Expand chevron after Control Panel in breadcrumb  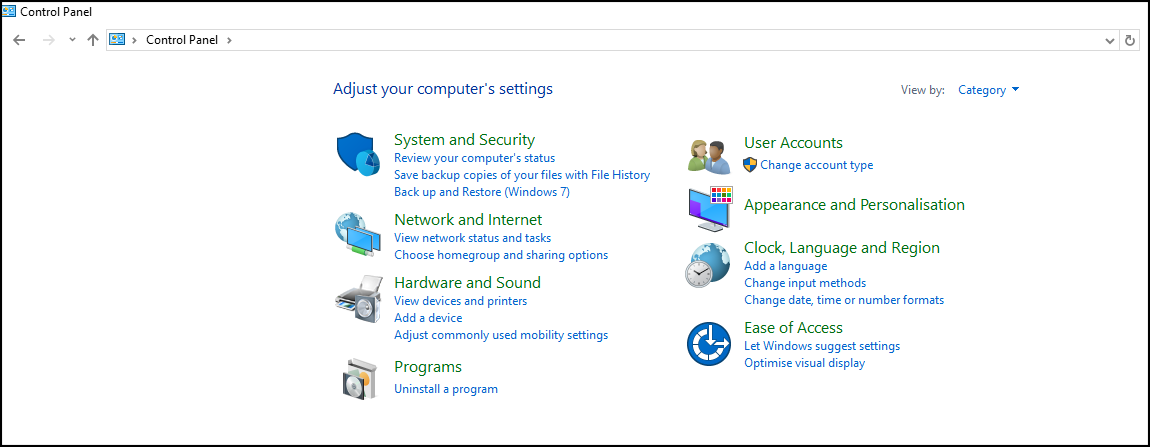(230, 40)
